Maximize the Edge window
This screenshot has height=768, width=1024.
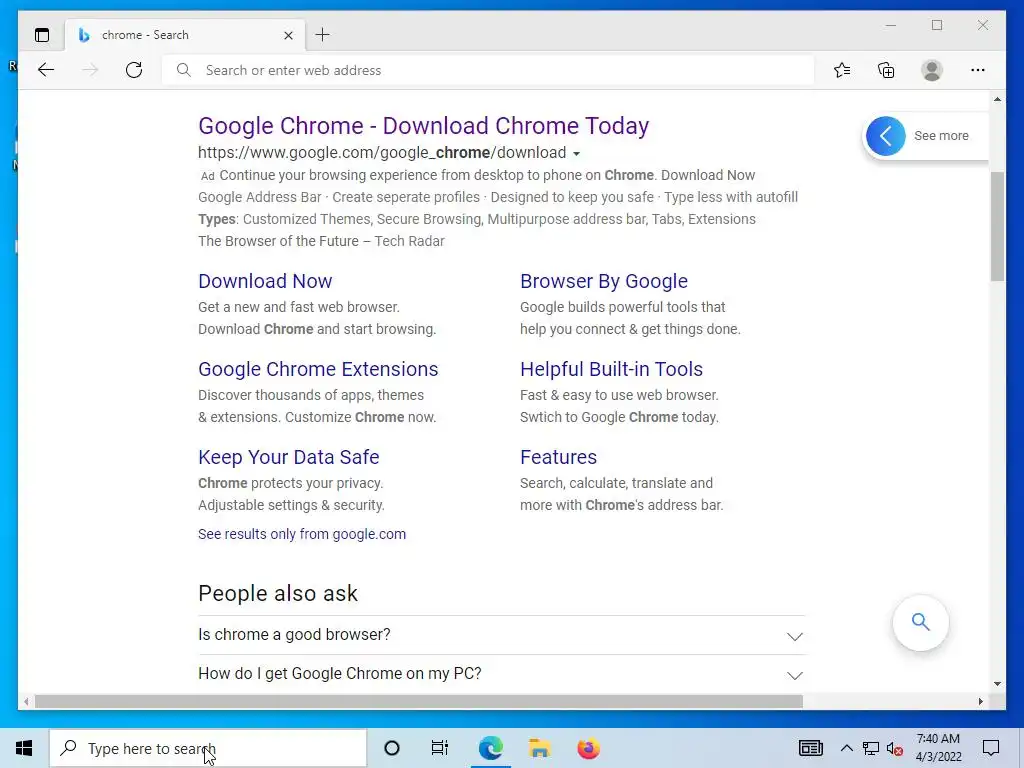click(x=937, y=25)
